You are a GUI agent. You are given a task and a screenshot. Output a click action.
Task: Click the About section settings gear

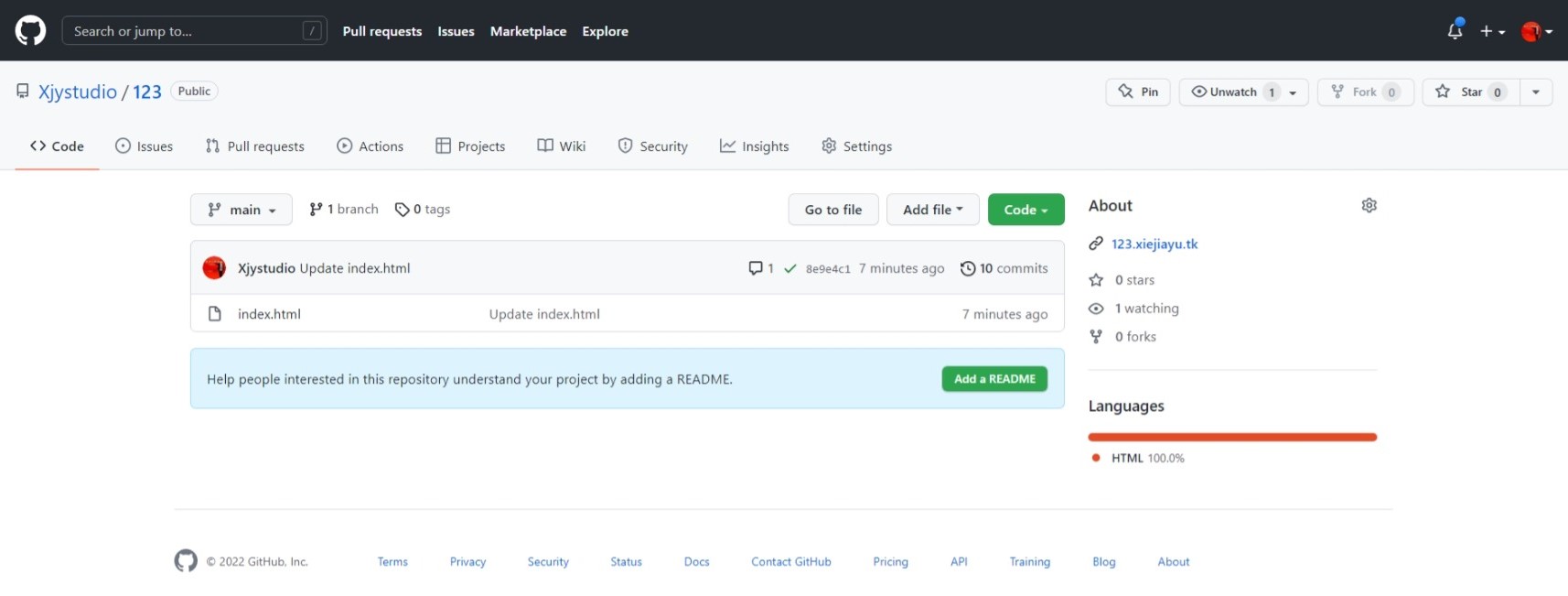(1369, 205)
